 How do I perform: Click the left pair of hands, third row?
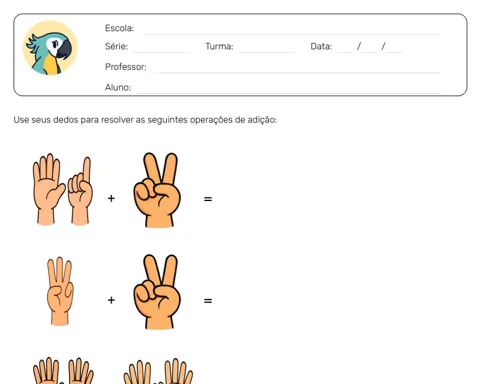[63, 371]
